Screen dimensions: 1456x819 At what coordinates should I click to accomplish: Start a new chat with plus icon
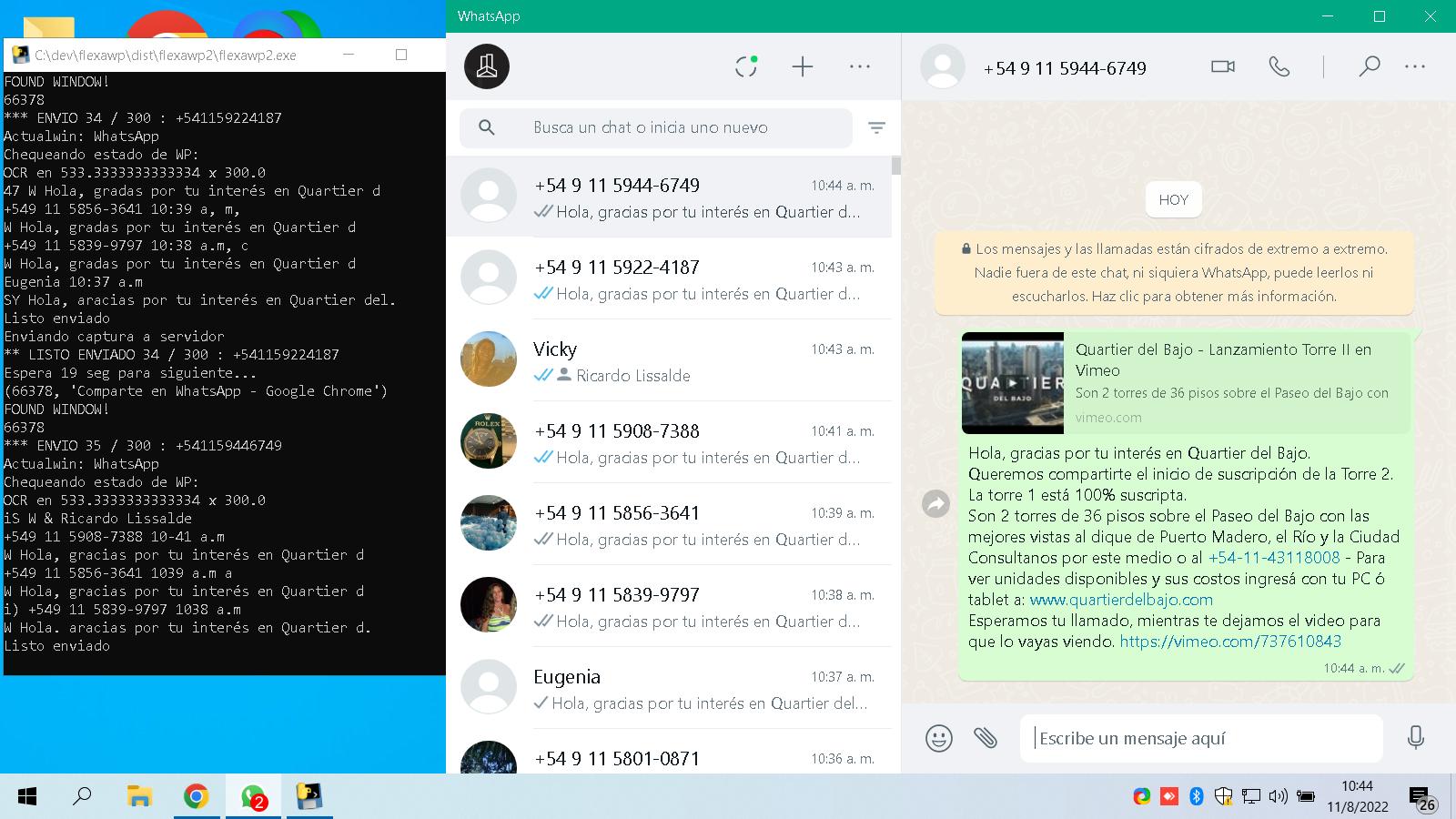[803, 66]
